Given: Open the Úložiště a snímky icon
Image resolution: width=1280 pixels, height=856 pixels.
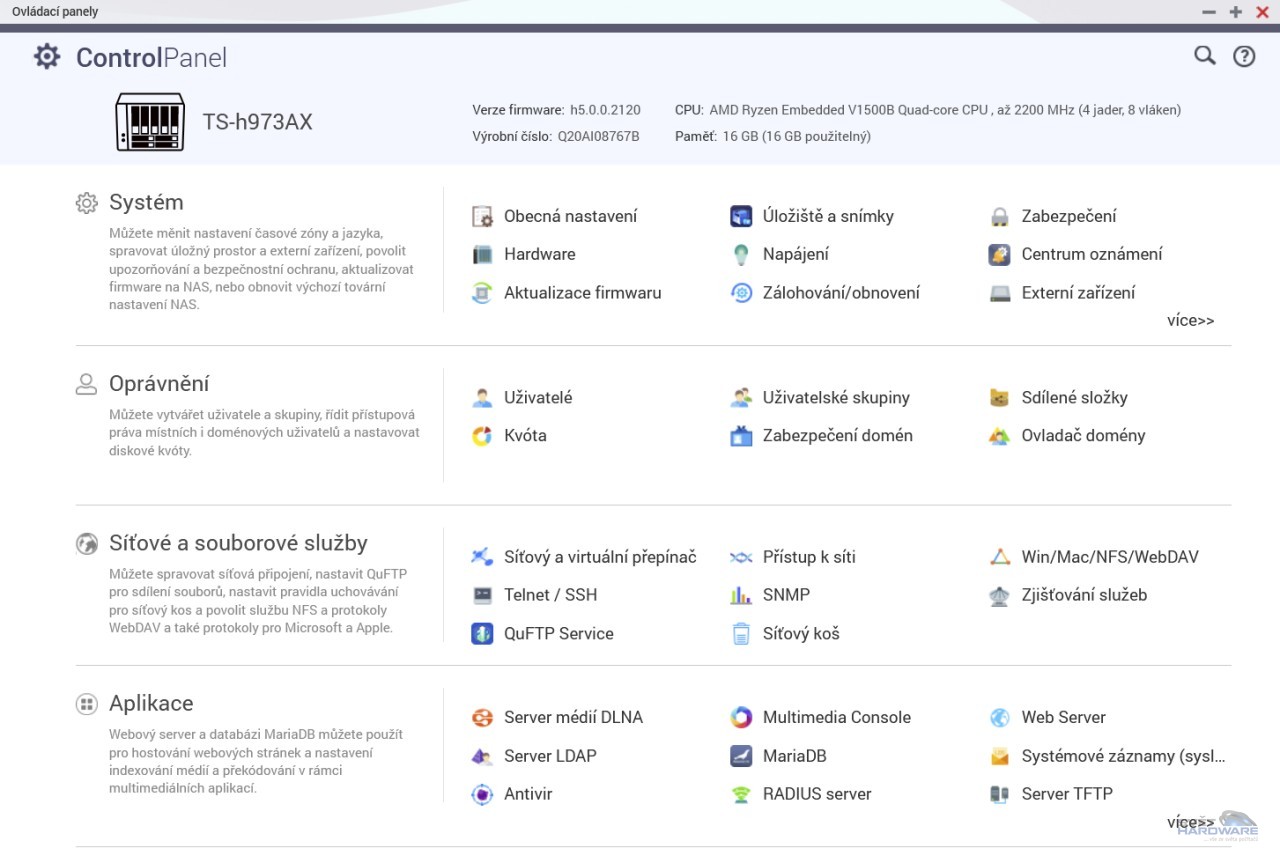Looking at the screenshot, I should click(741, 216).
